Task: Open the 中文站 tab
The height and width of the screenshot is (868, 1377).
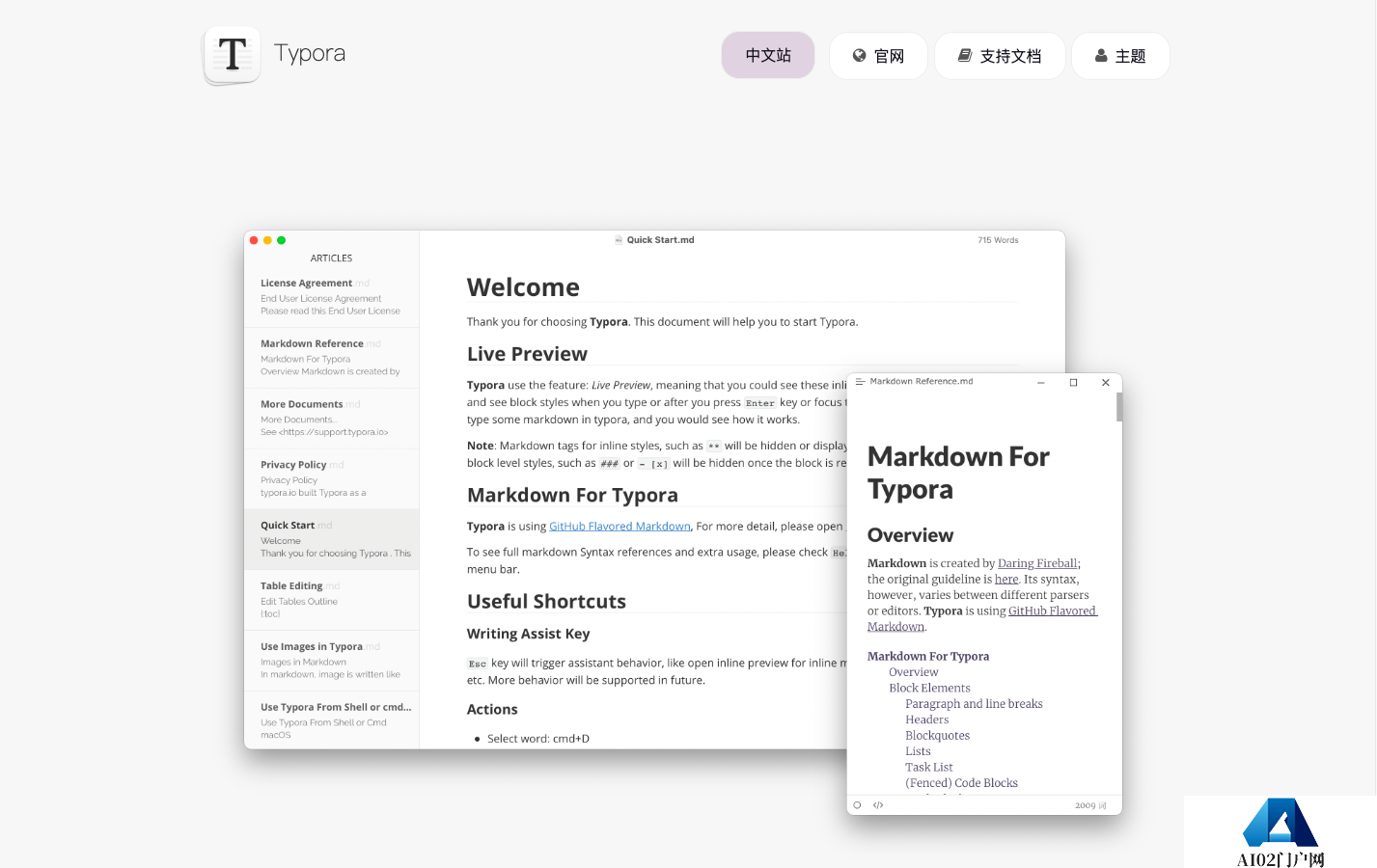Action: 768,55
